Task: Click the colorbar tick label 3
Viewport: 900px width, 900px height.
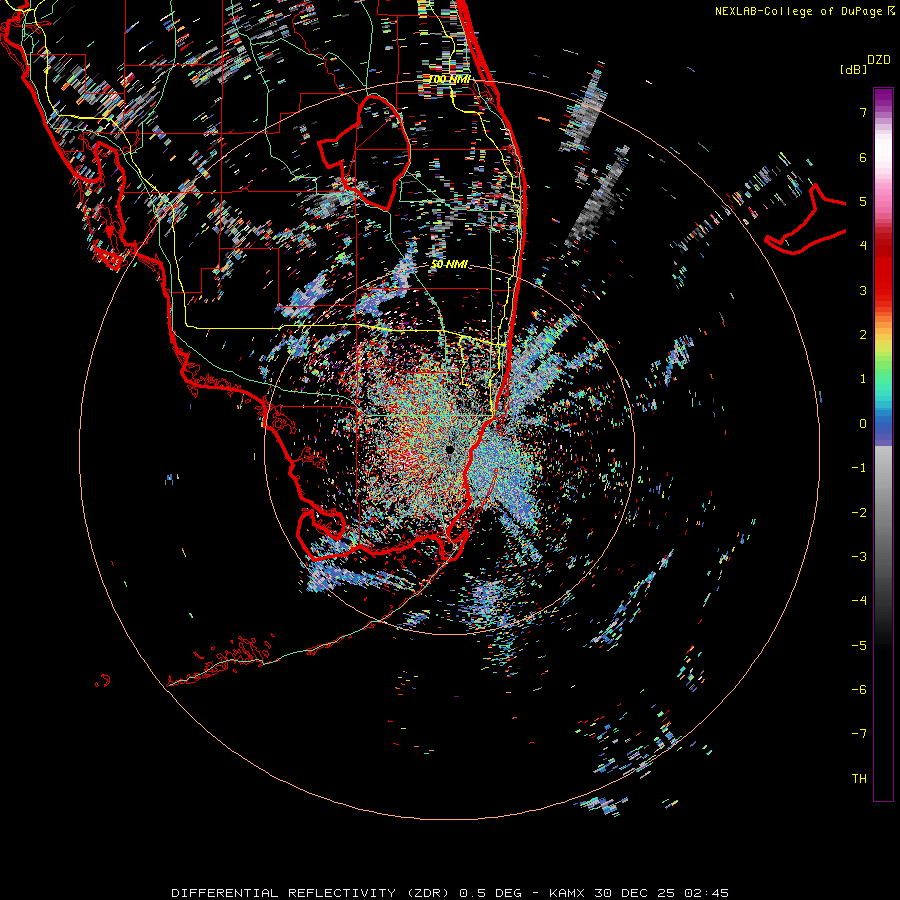Action: tap(863, 290)
